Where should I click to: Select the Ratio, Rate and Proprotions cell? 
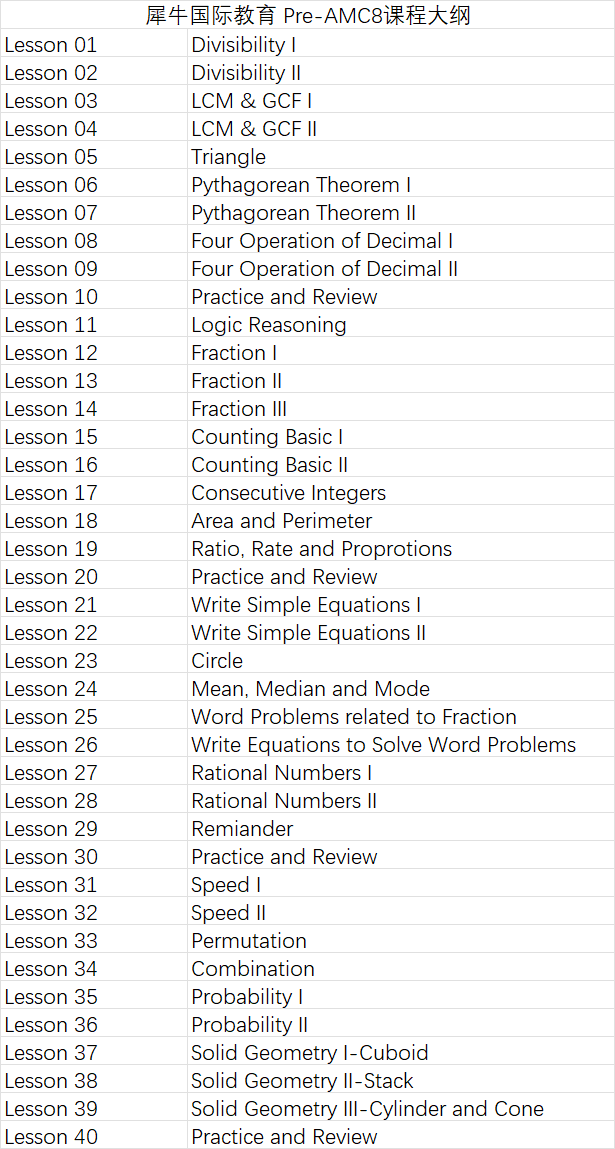(x=322, y=549)
